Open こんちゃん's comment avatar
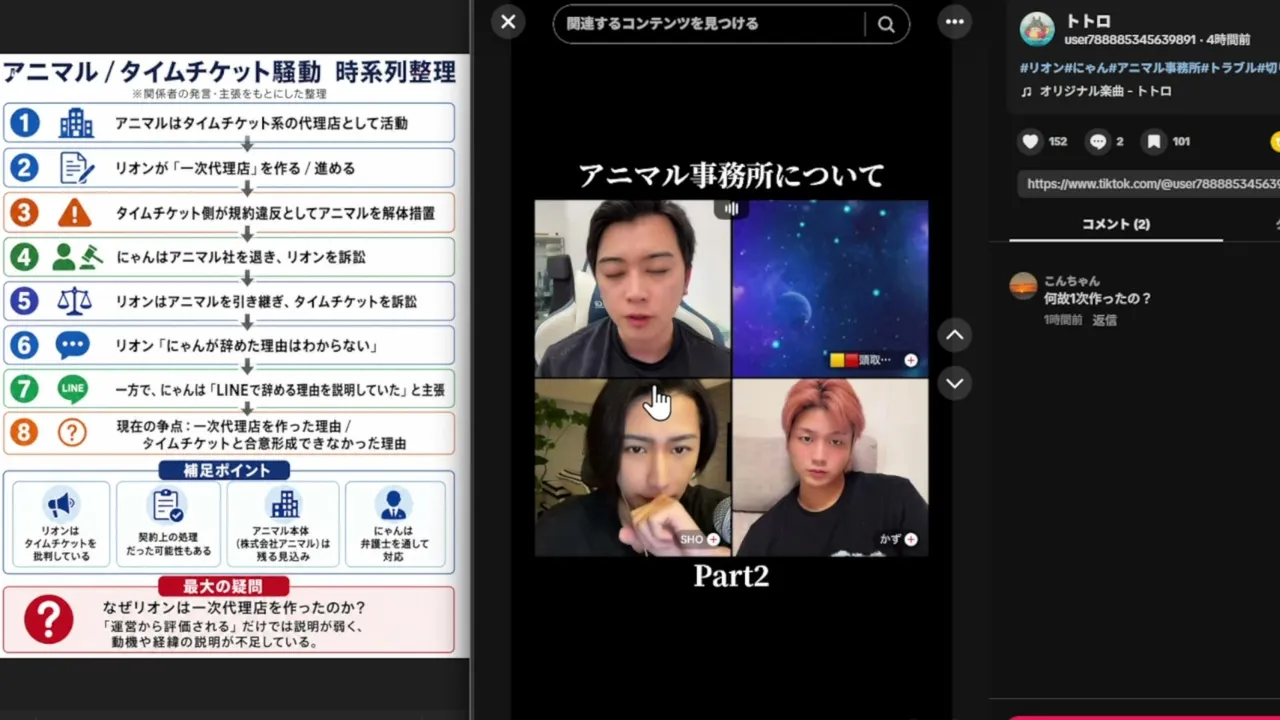 tap(1023, 286)
